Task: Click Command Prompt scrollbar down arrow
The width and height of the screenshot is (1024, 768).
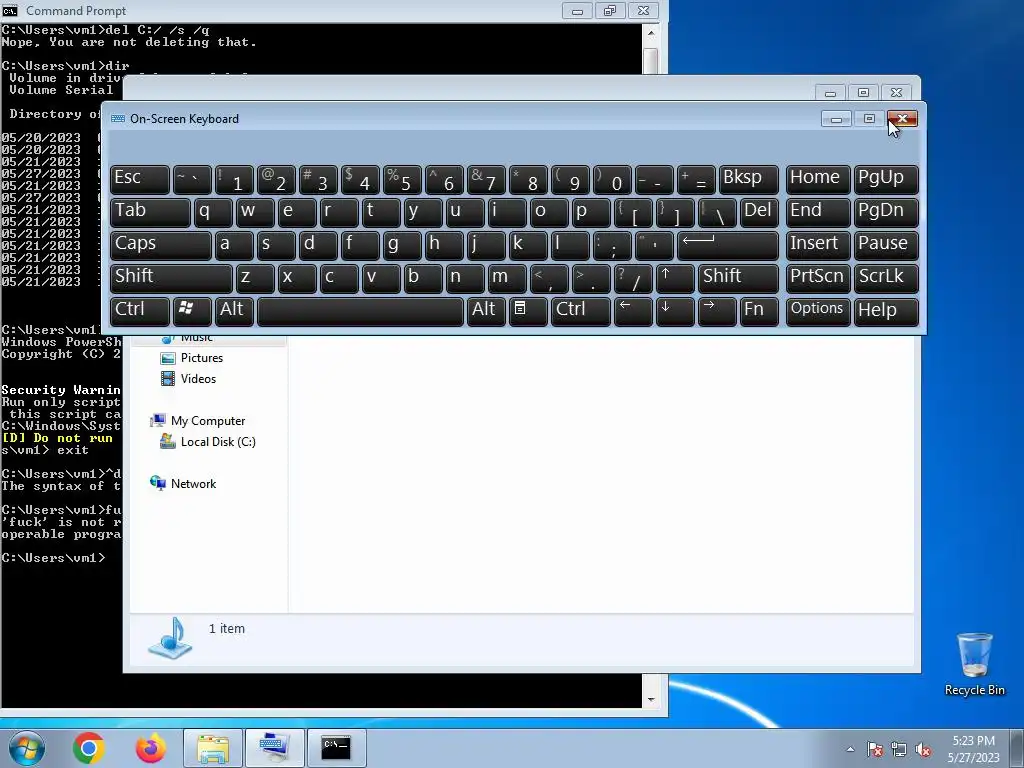Action: pos(651,699)
